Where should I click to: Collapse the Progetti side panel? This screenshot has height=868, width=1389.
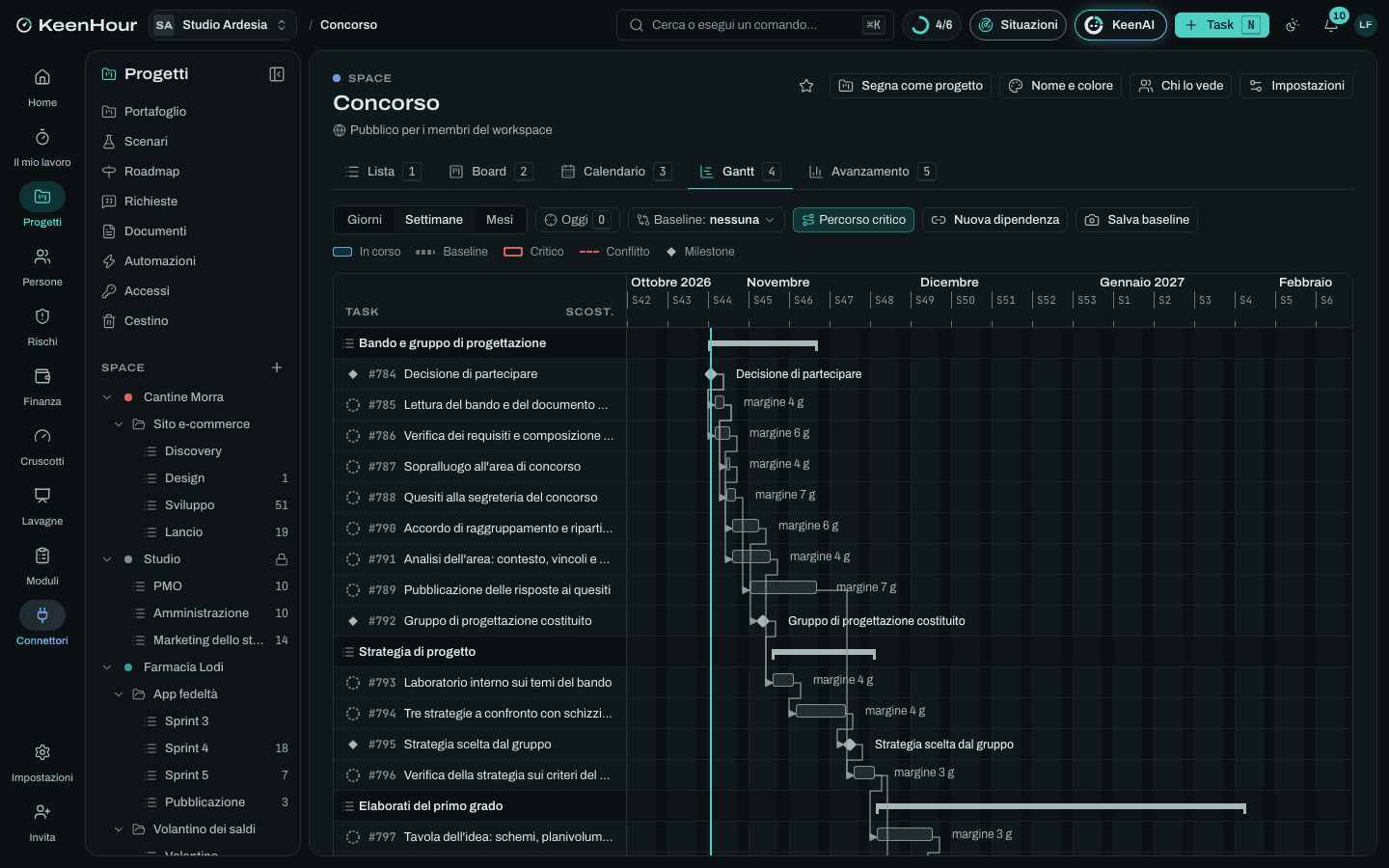(277, 74)
